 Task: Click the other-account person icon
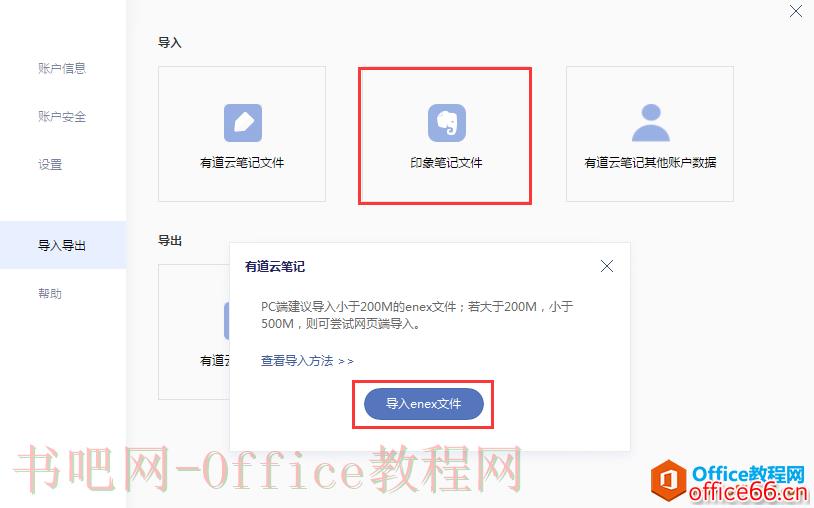click(x=650, y=123)
